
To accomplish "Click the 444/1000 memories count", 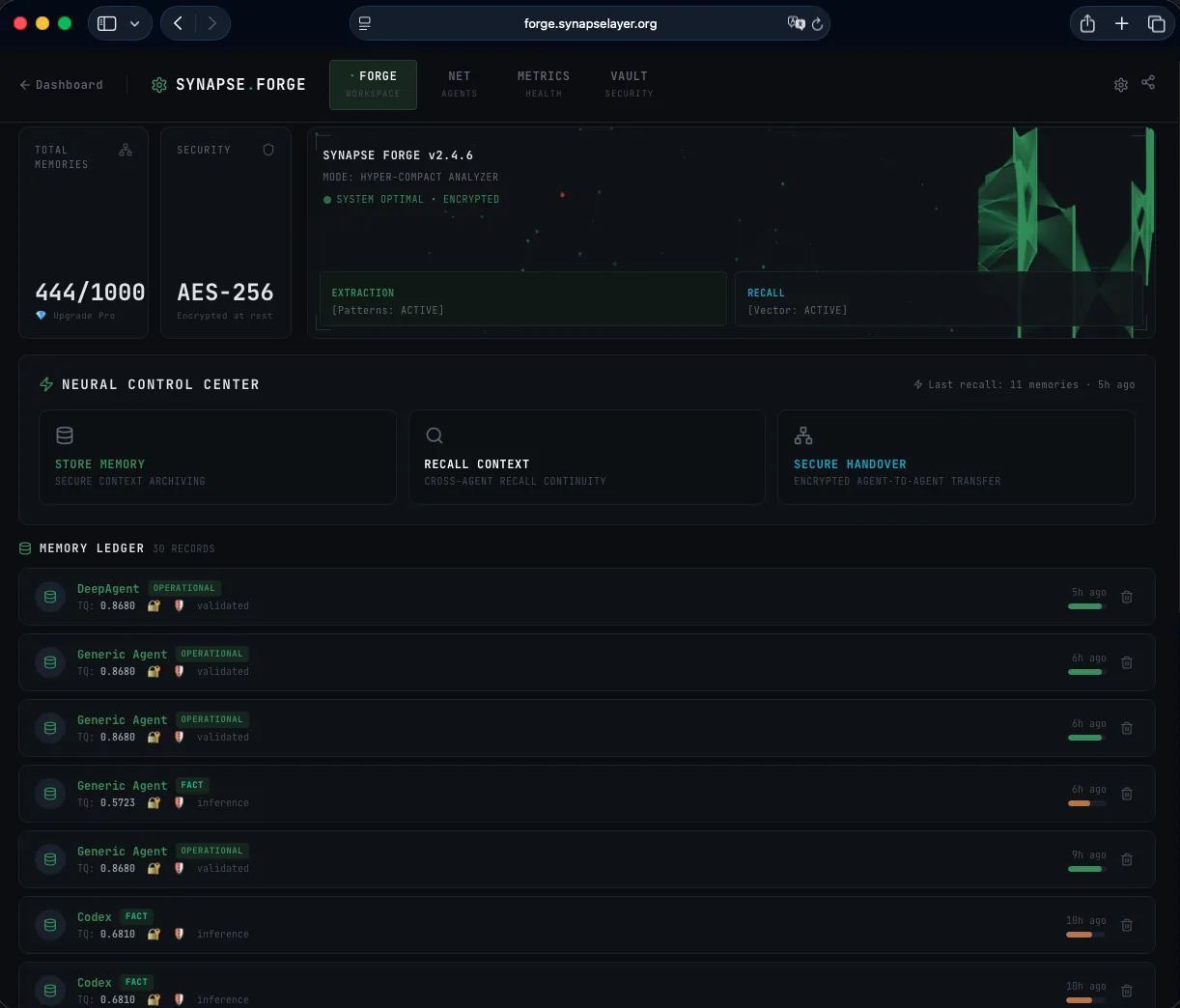I will 90,292.
